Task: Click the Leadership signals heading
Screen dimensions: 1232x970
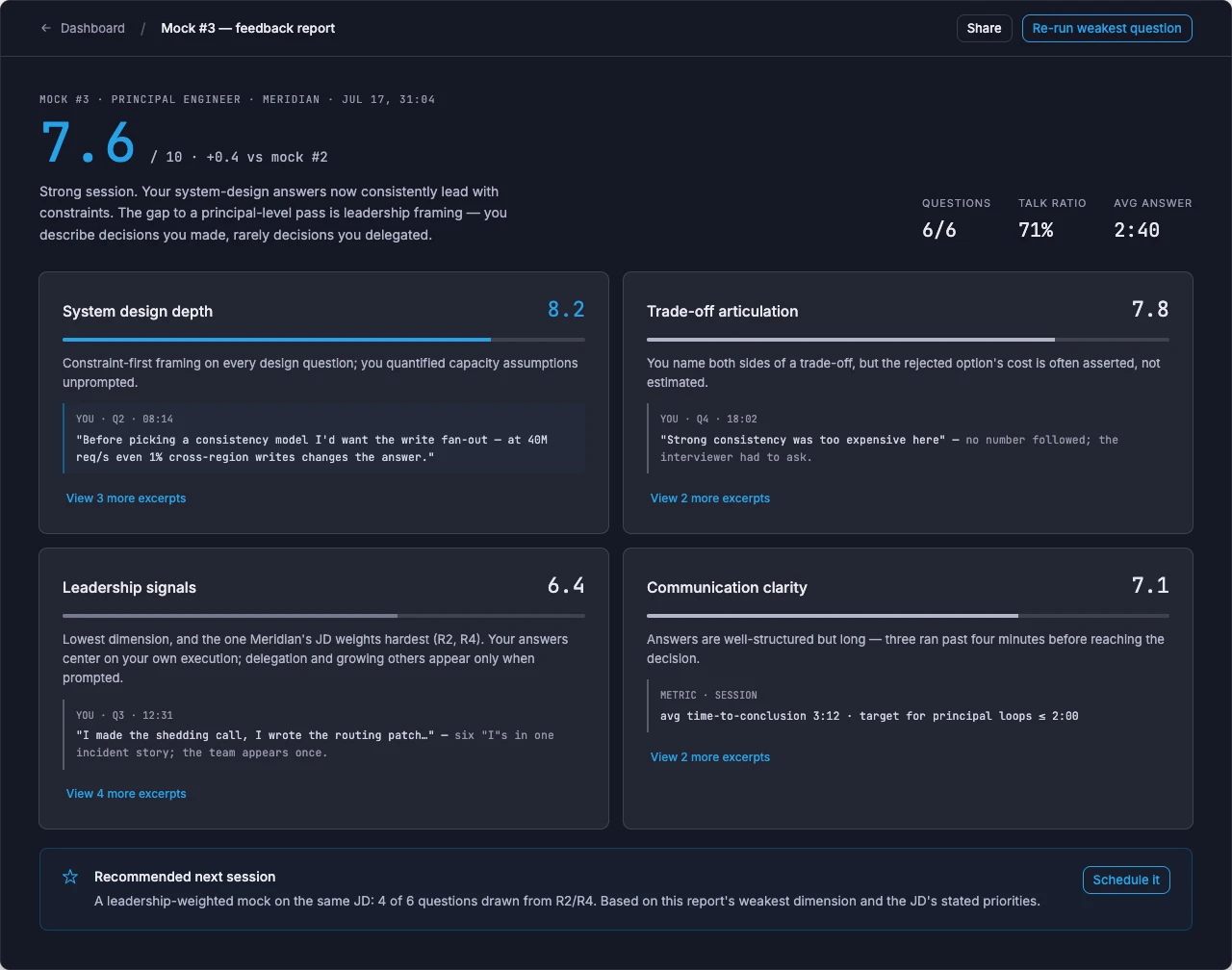Action: 129,588
